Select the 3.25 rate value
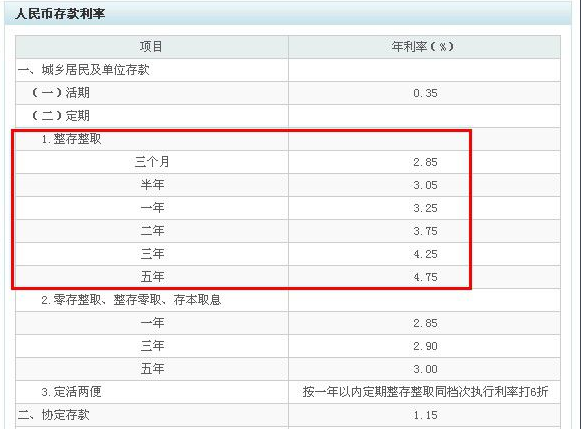The height and width of the screenshot is (429, 581). [425, 208]
